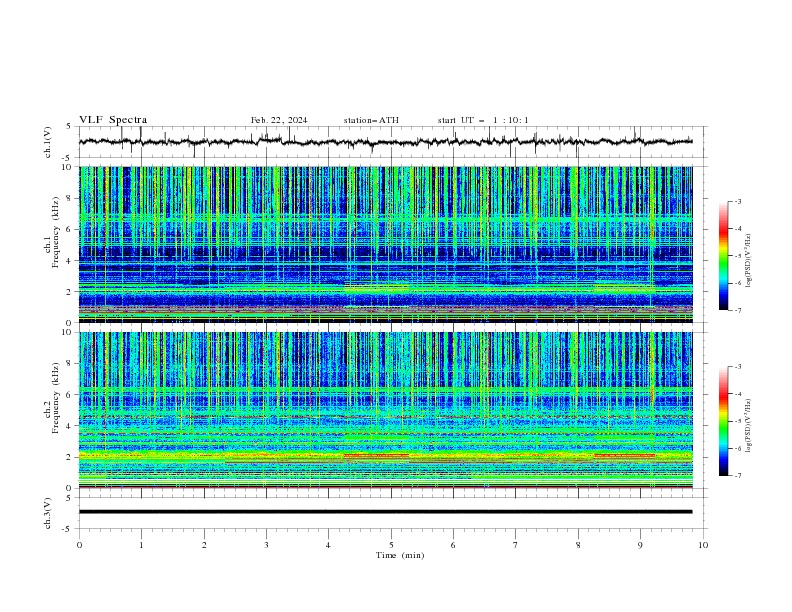This screenshot has height=612, width=792.
Task: Click the upper colorbar 'log(PSD)(V²/Hz)' label
Action: (748, 261)
